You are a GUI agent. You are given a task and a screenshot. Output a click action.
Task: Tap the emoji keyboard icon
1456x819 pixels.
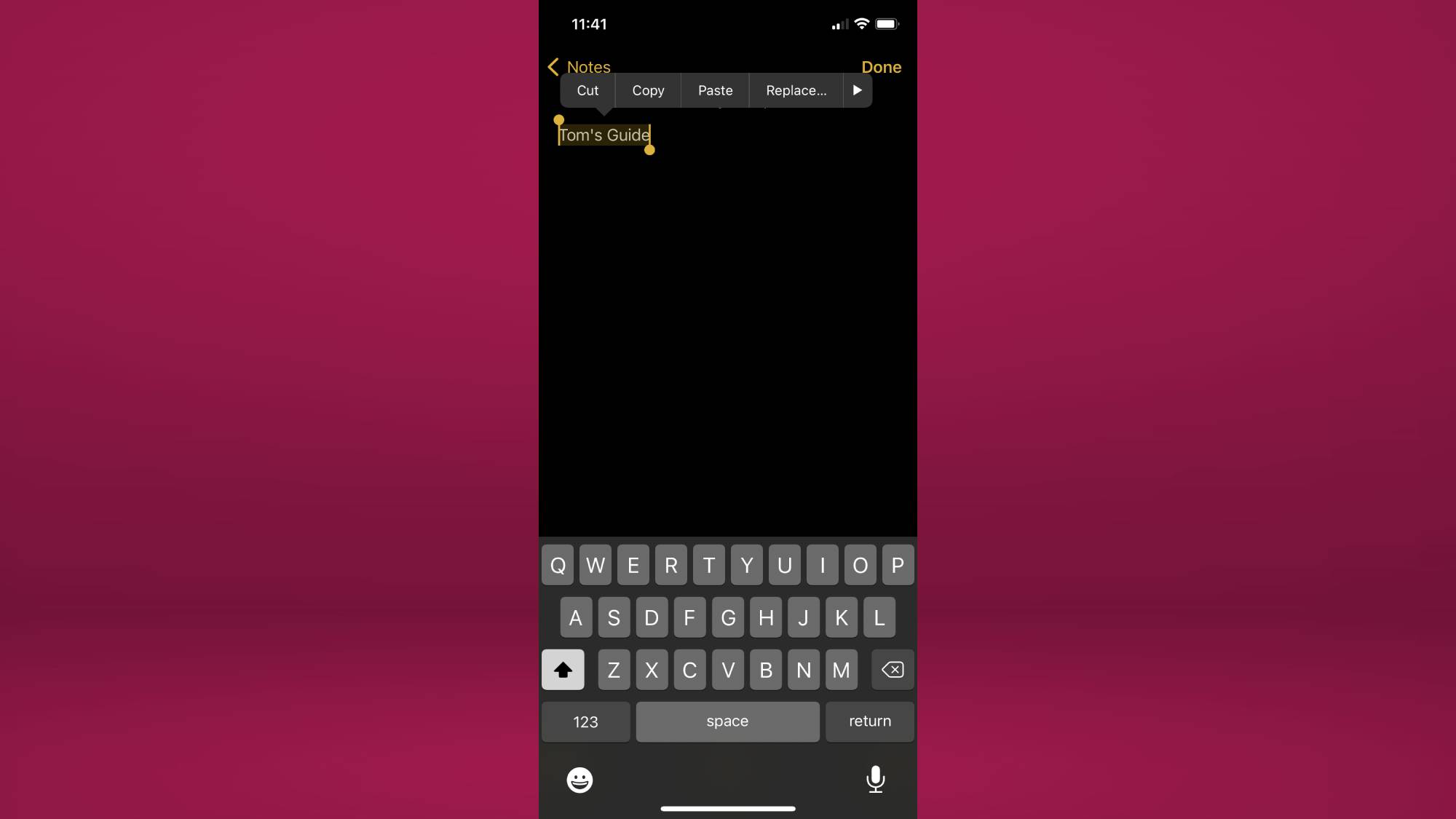pos(579,780)
